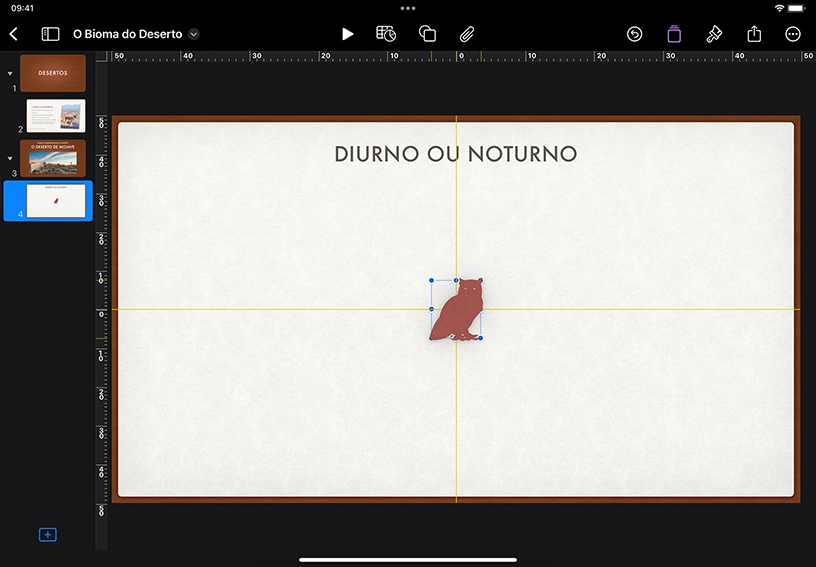The height and width of the screenshot is (567, 816).
Task: Open the More options ellipsis menu
Action: click(x=793, y=34)
